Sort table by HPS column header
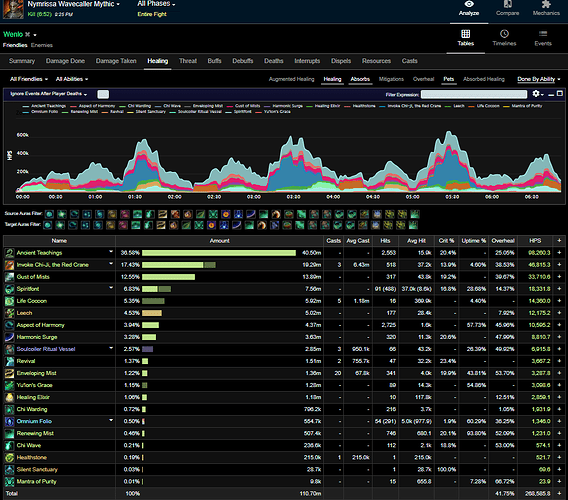This screenshot has width=568, height=500. click(x=535, y=241)
